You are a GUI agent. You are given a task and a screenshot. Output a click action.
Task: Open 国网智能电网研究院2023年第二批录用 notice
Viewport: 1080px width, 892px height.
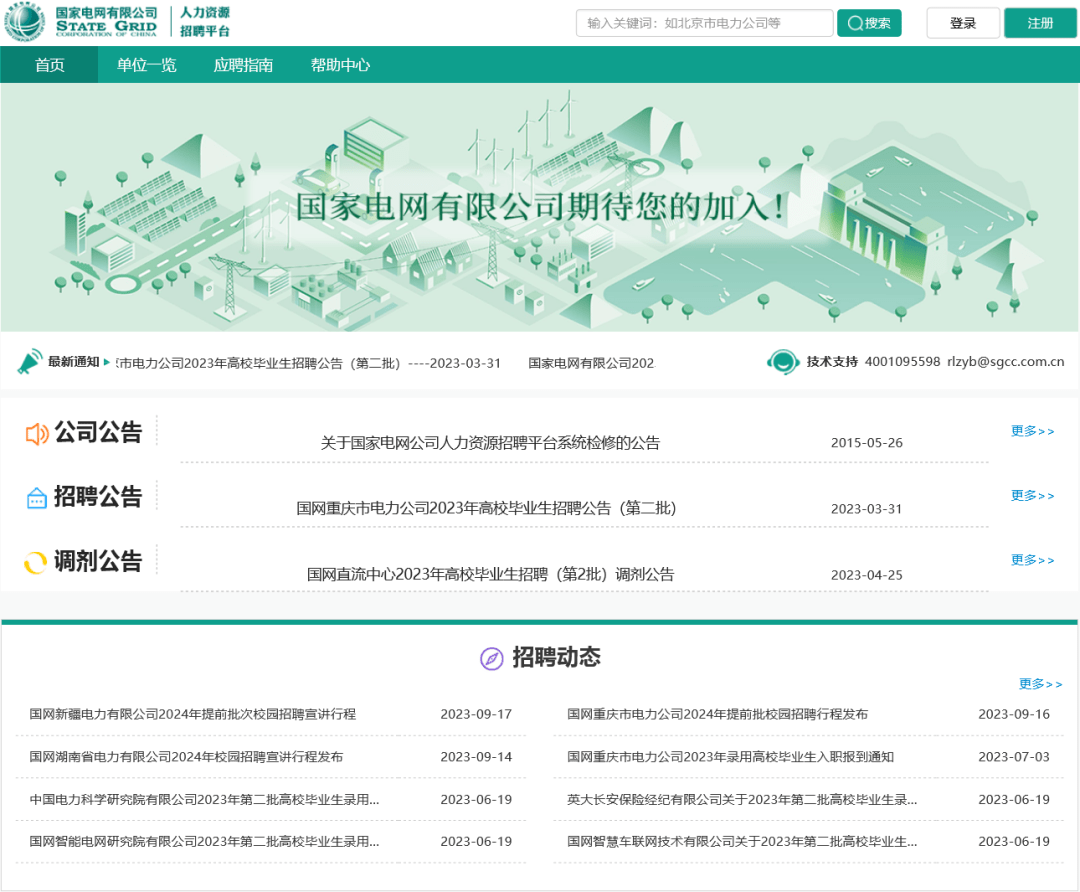pos(204,842)
